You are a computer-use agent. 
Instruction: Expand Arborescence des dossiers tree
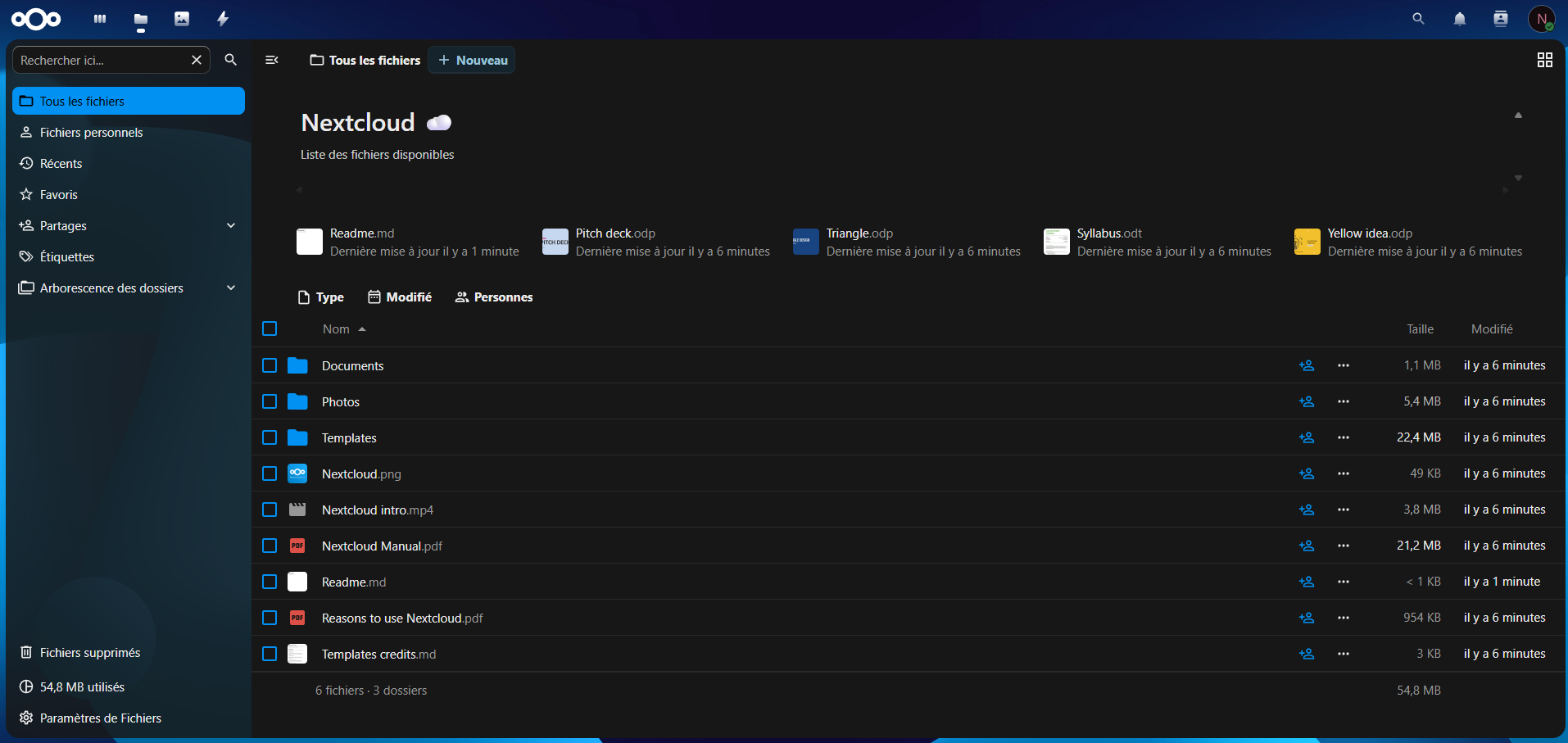231,288
